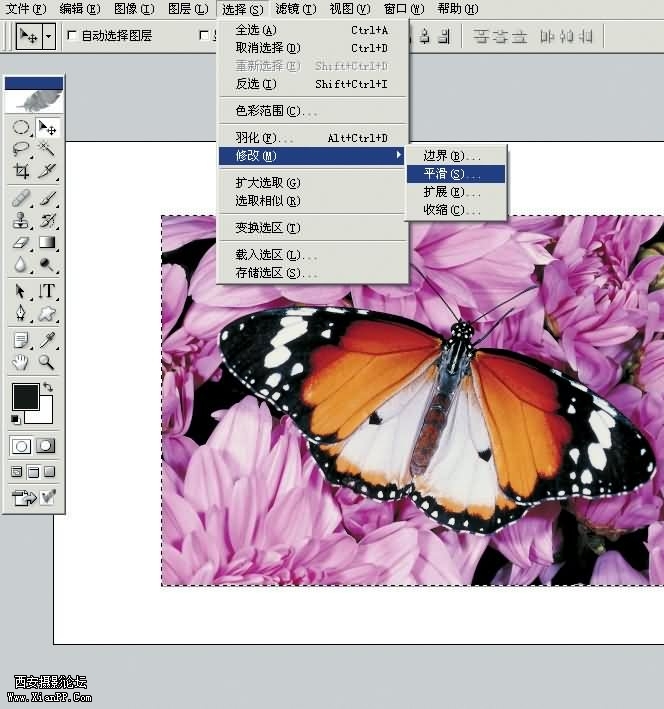Select the Notes tool
The height and width of the screenshot is (709, 664).
coord(21,340)
